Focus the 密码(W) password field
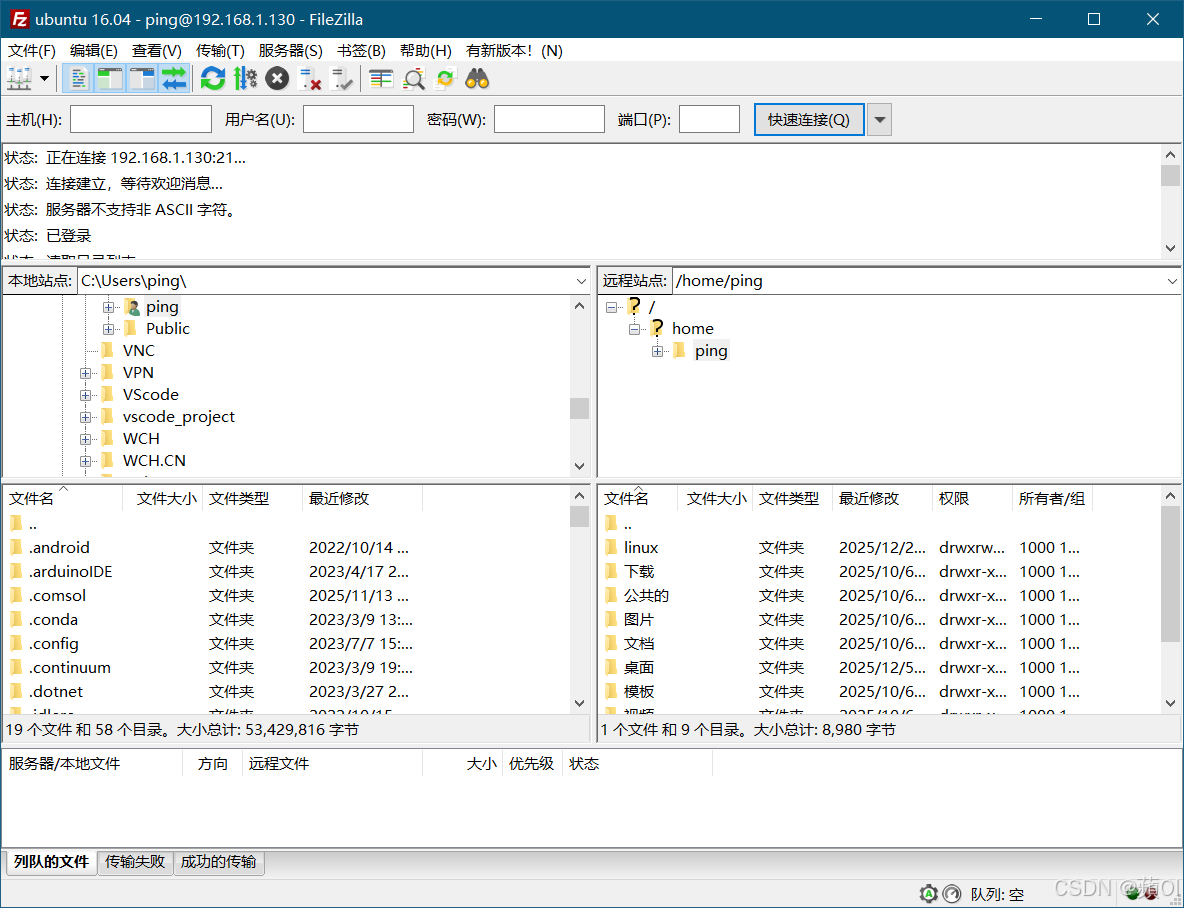This screenshot has width=1184, height=908. [549, 119]
